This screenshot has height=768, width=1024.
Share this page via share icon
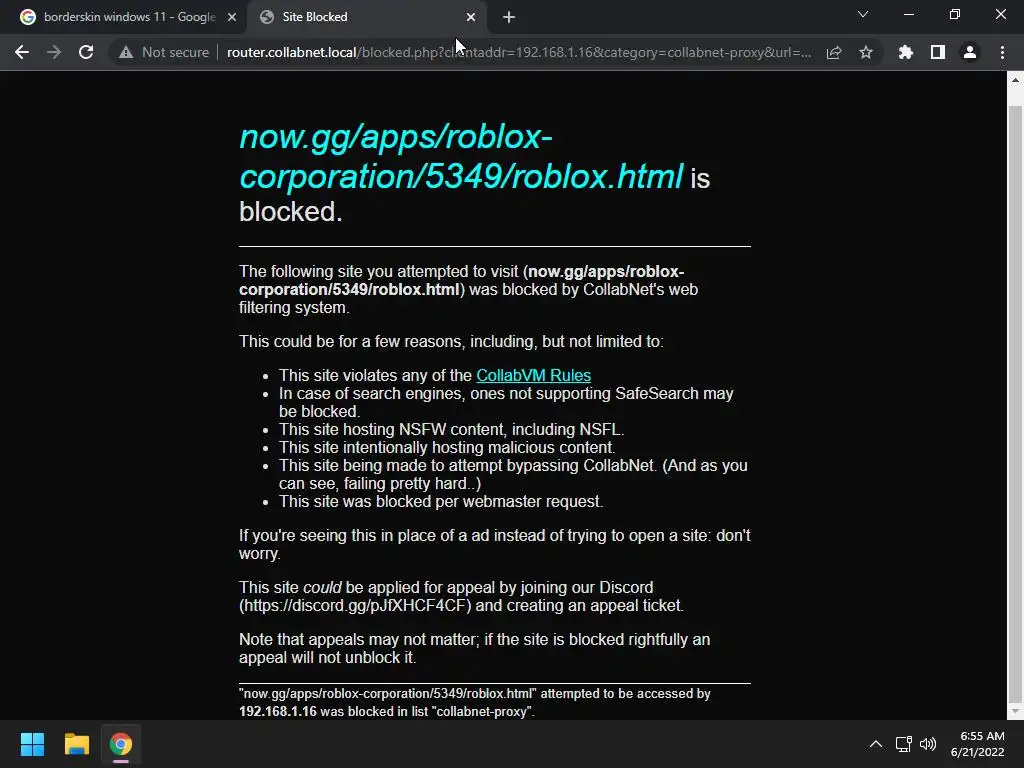833,52
